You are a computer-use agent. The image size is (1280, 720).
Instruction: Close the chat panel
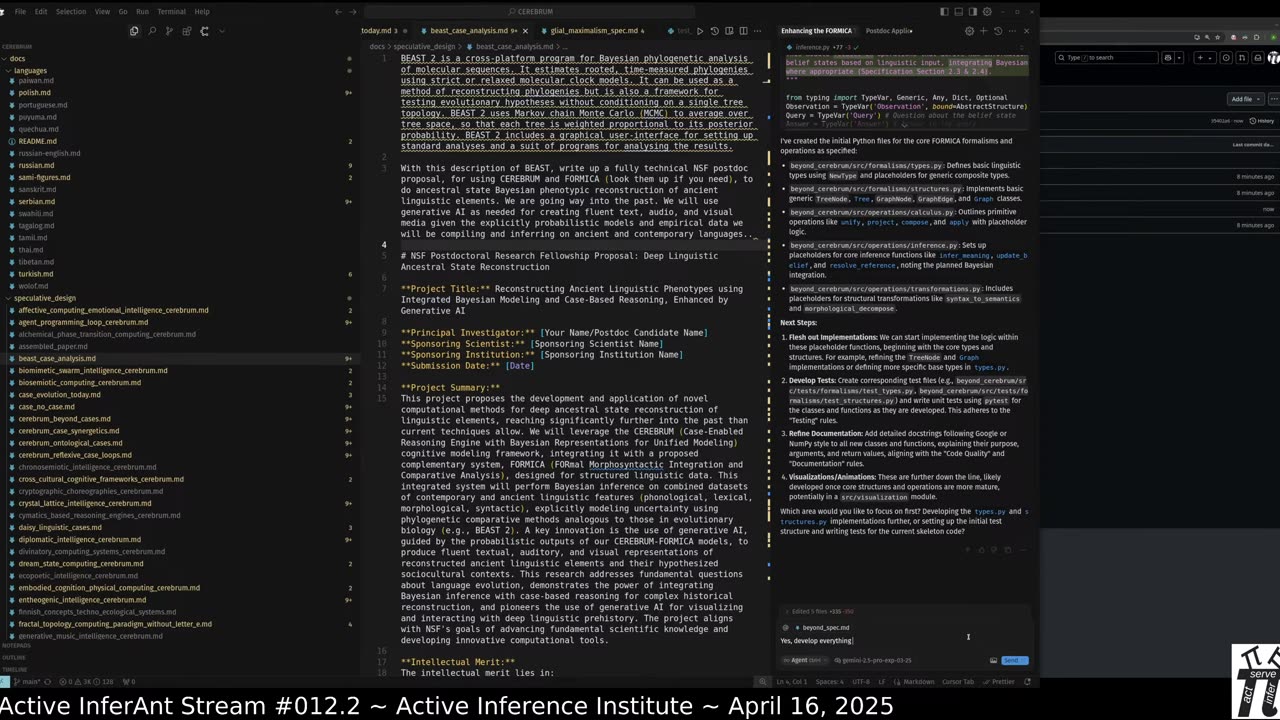[1026, 31]
